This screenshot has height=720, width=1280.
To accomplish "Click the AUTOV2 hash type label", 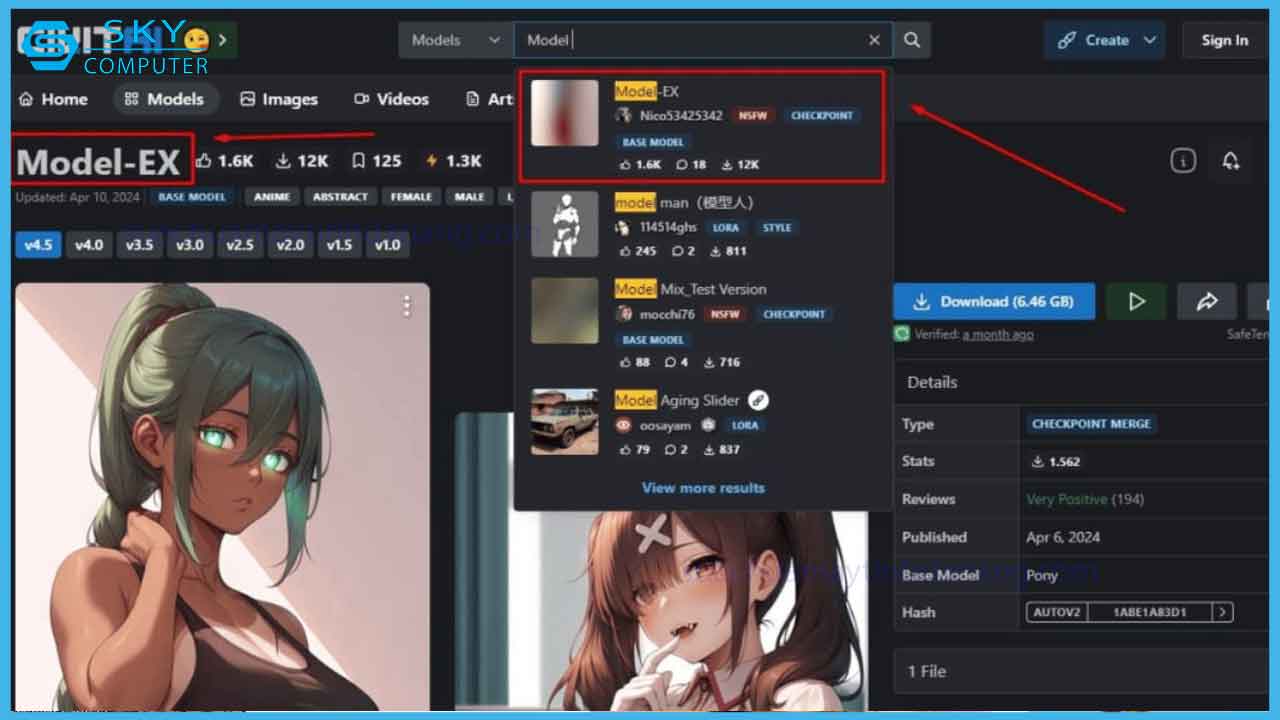I will pyautogui.click(x=1056, y=612).
